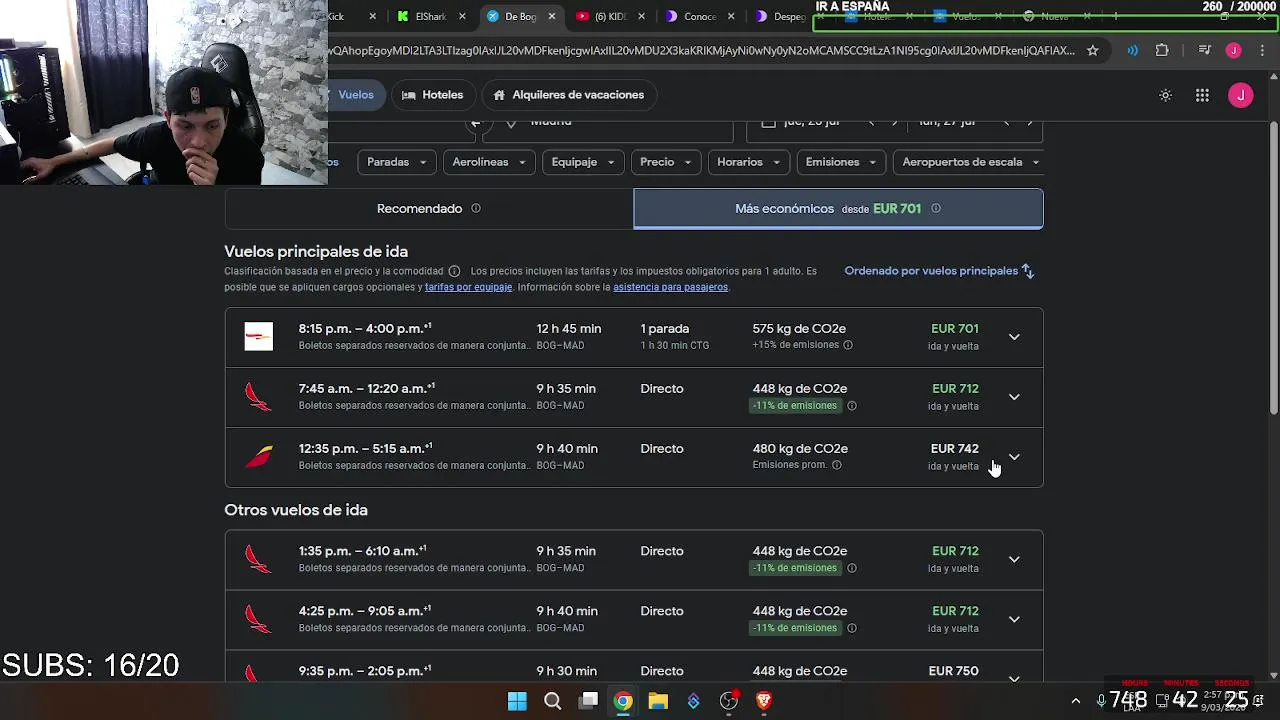Bookmark this page with the star icon
The height and width of the screenshot is (720, 1280).
tap(1093, 50)
